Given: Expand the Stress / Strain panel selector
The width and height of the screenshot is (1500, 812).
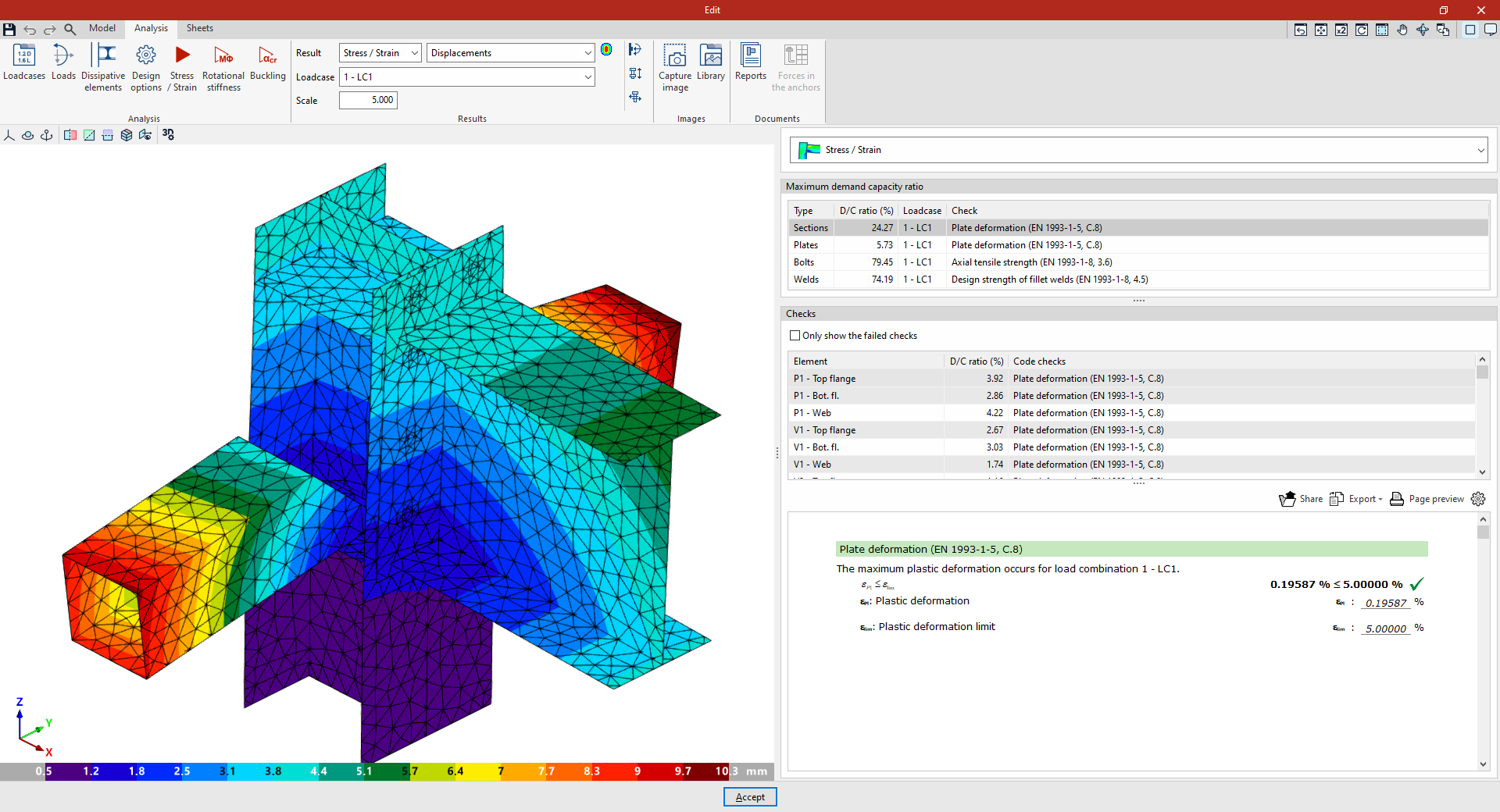Looking at the screenshot, I should click(x=1139, y=150).
